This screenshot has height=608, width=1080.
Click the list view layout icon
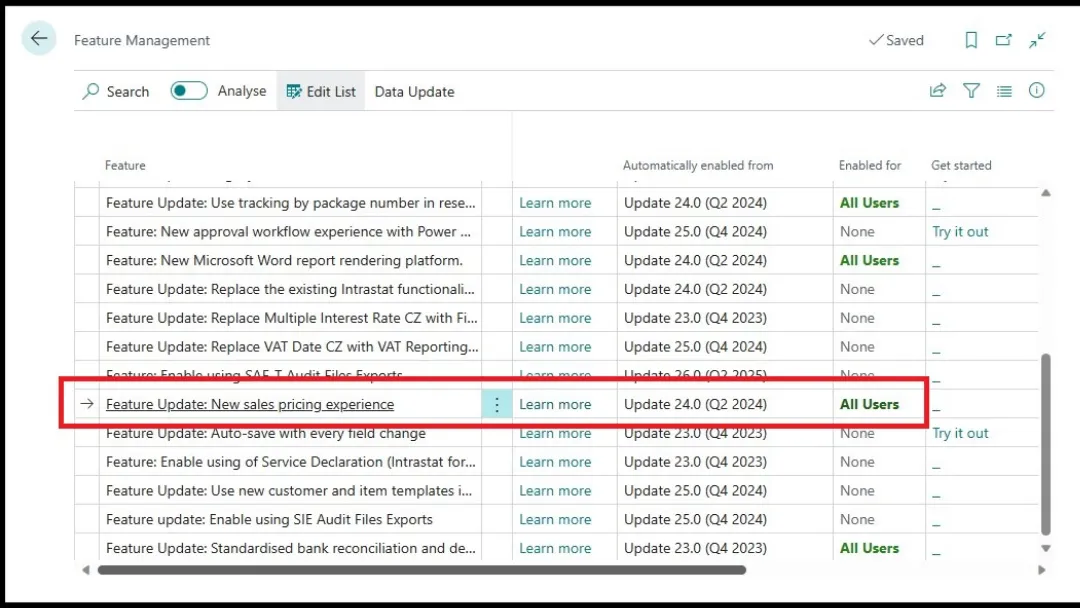(1004, 91)
